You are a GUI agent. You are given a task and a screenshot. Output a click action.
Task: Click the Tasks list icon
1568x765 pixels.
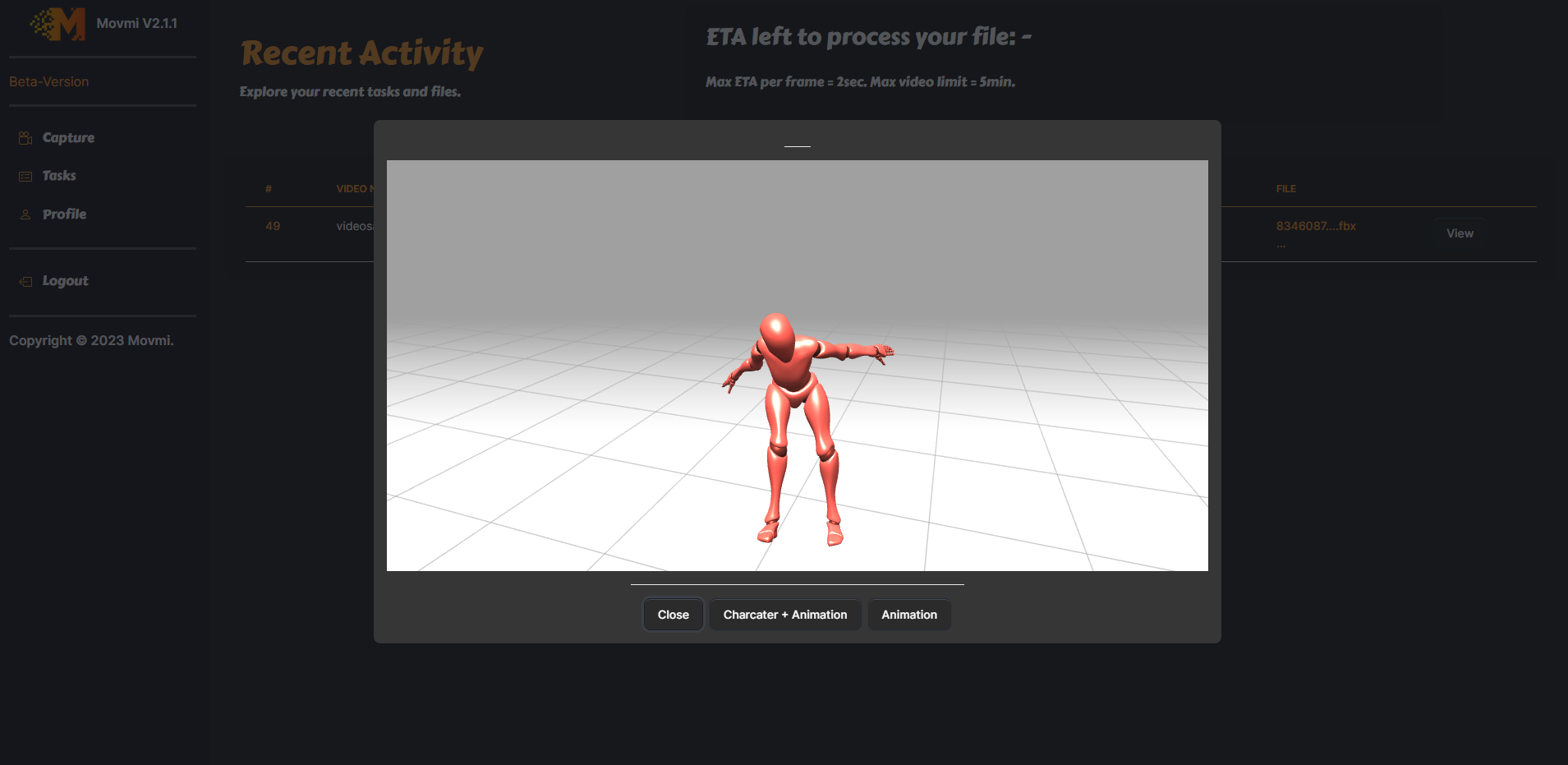(x=25, y=176)
